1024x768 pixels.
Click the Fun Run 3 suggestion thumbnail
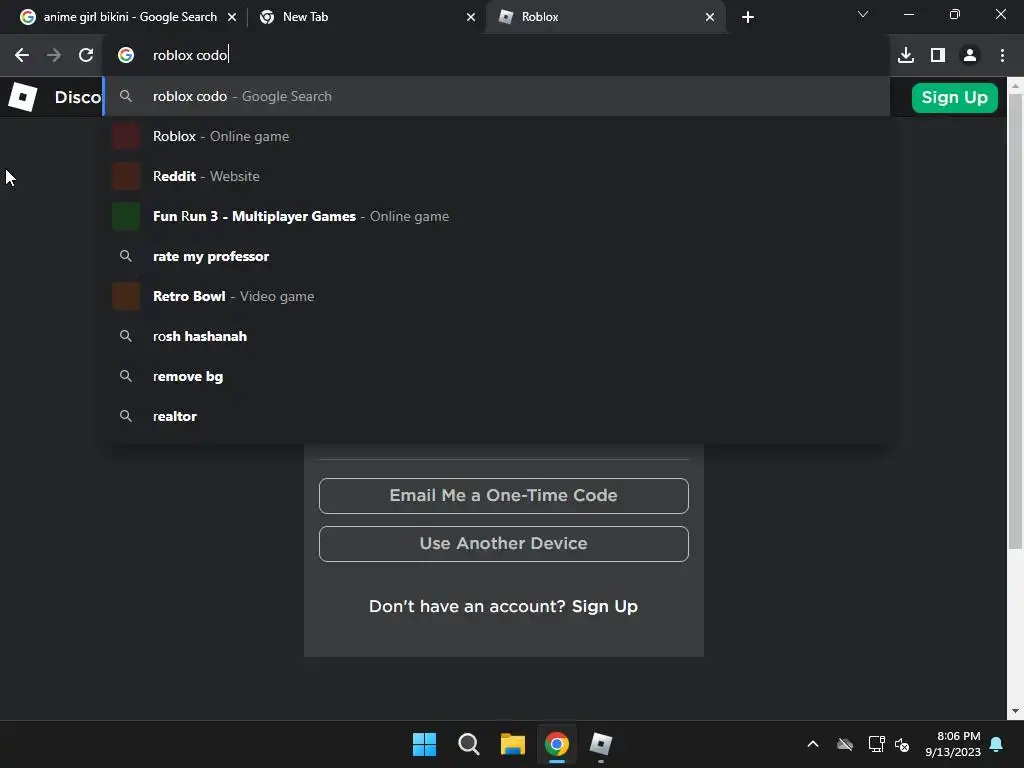(125, 216)
